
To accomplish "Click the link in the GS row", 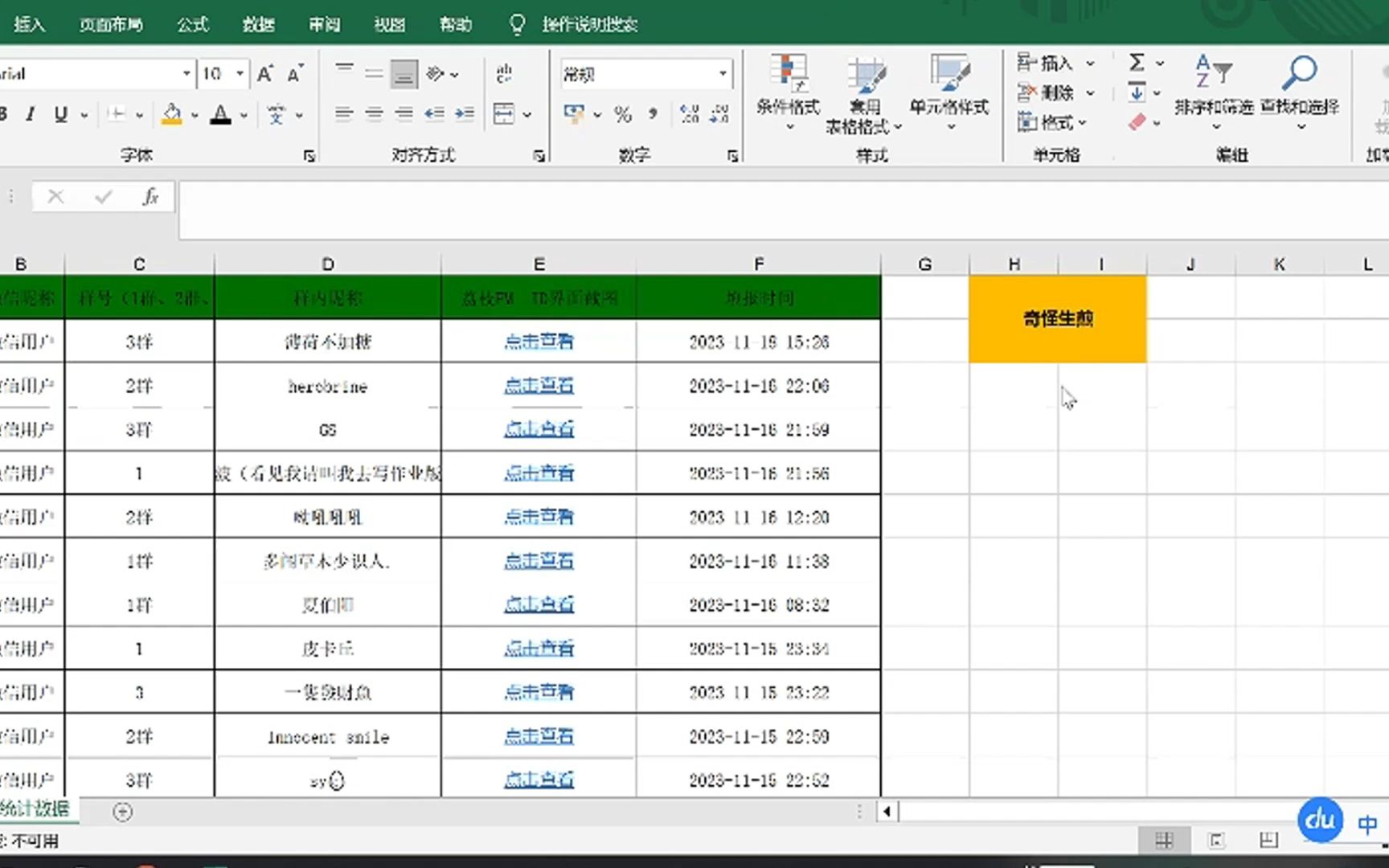I will tap(539, 430).
